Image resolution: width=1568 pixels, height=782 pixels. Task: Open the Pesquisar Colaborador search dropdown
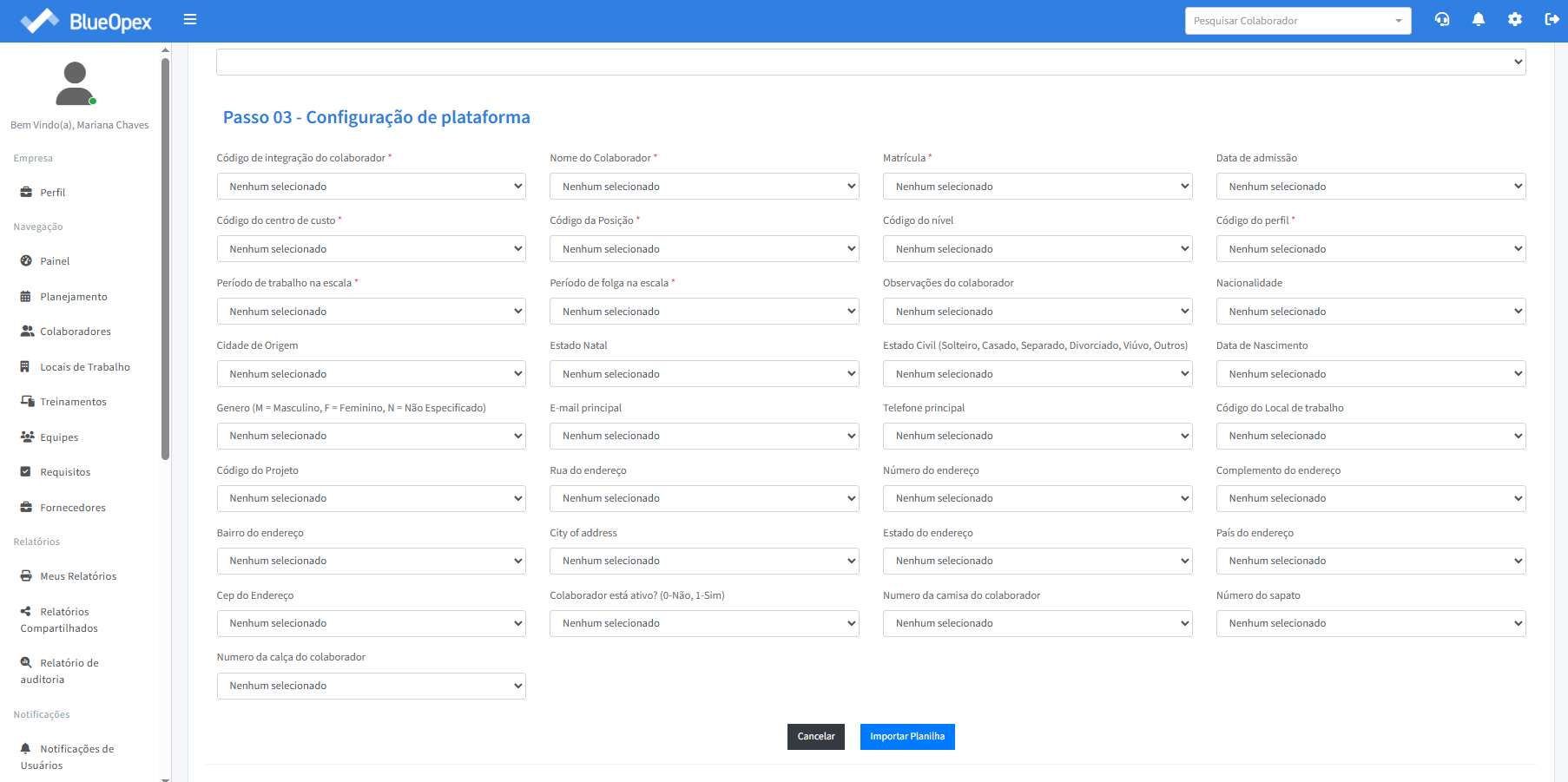click(1298, 21)
